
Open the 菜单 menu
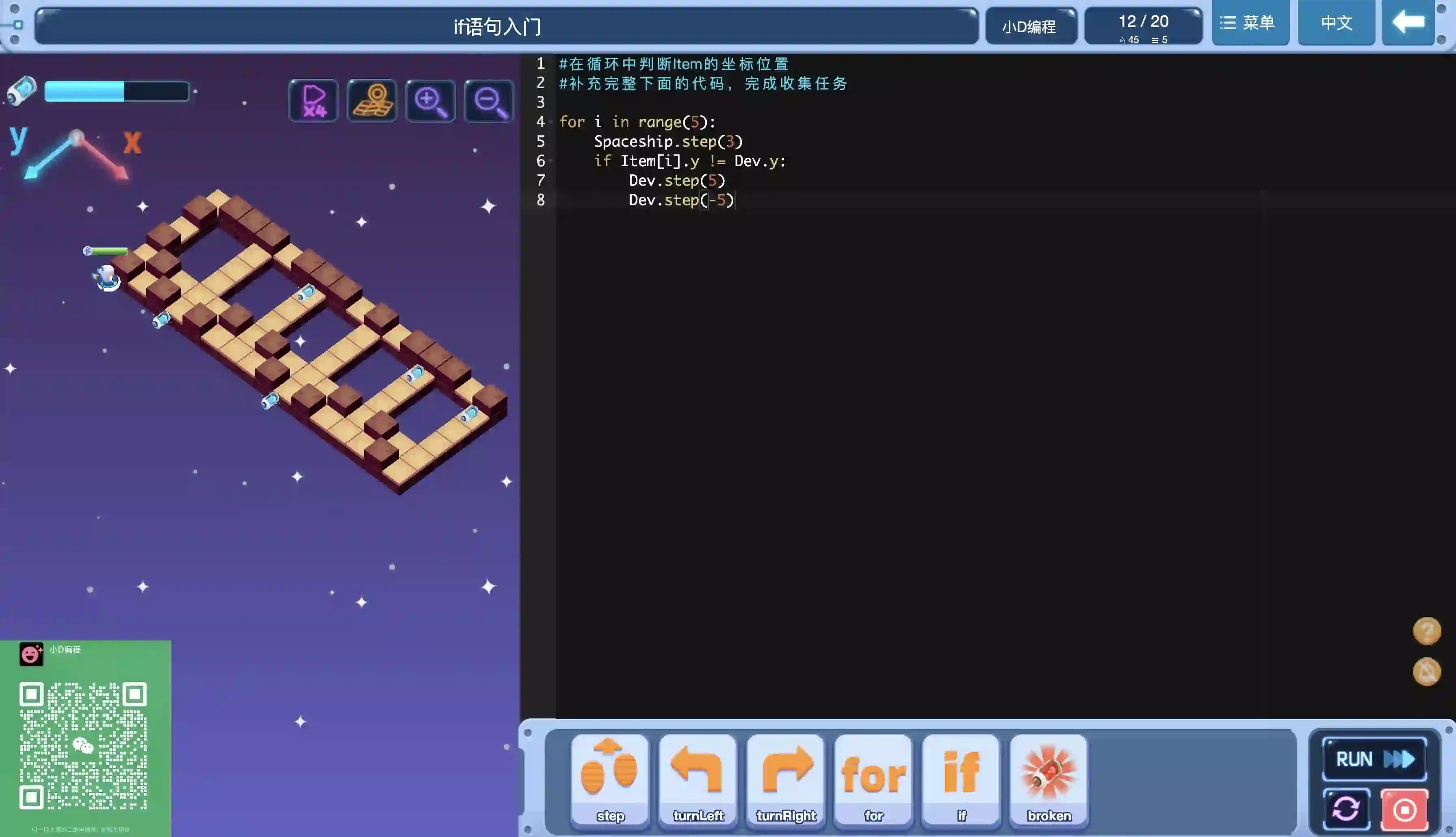1250,23
